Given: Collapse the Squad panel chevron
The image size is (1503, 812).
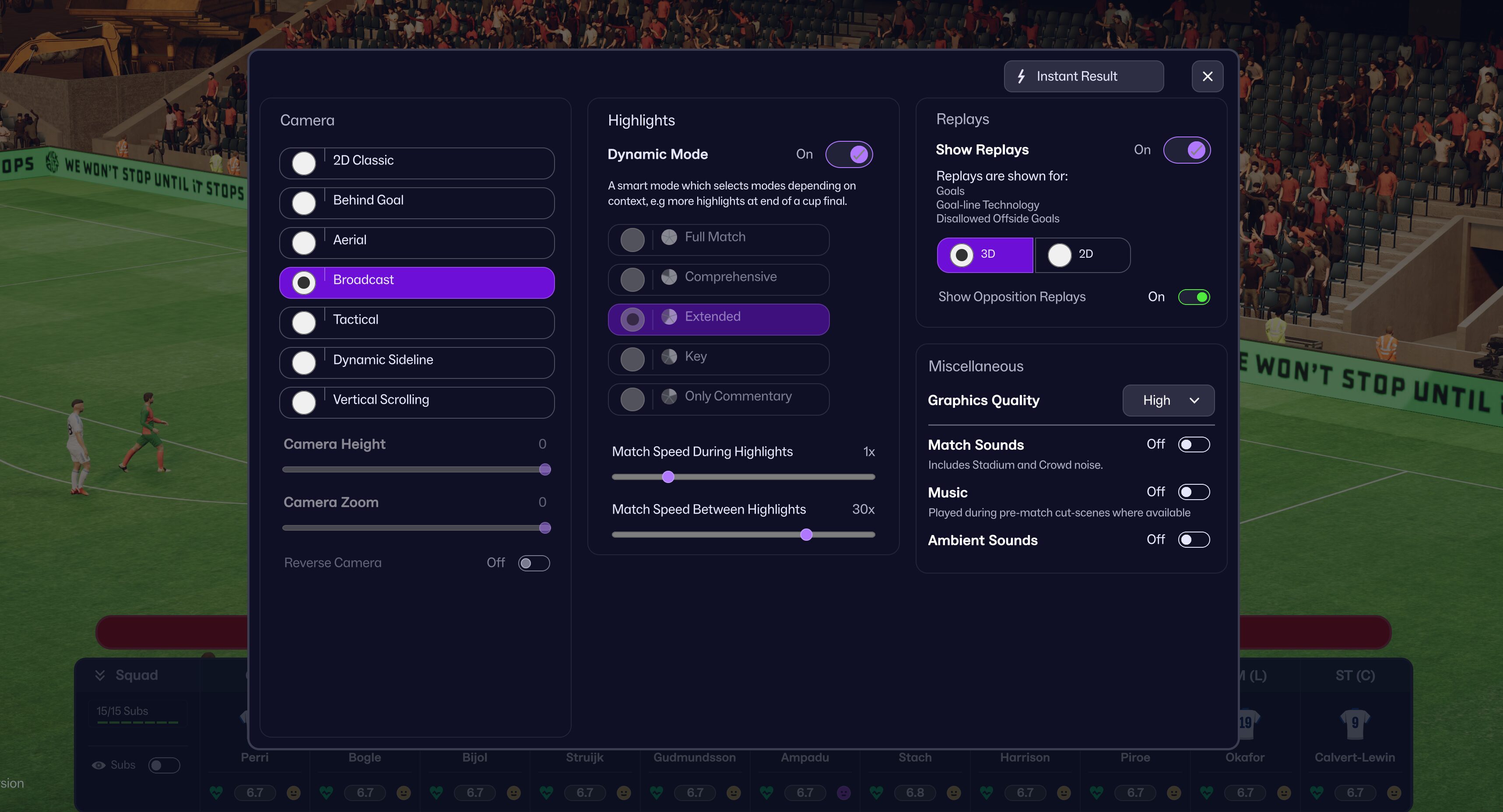Looking at the screenshot, I should click(x=100, y=675).
